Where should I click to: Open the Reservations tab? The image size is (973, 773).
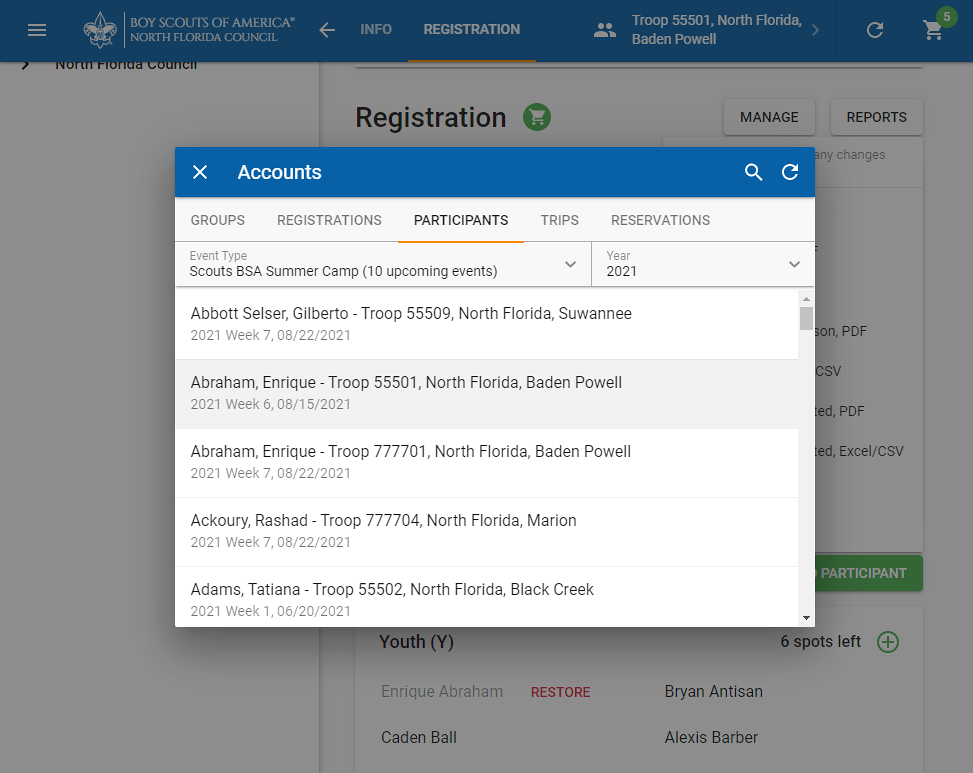click(660, 220)
